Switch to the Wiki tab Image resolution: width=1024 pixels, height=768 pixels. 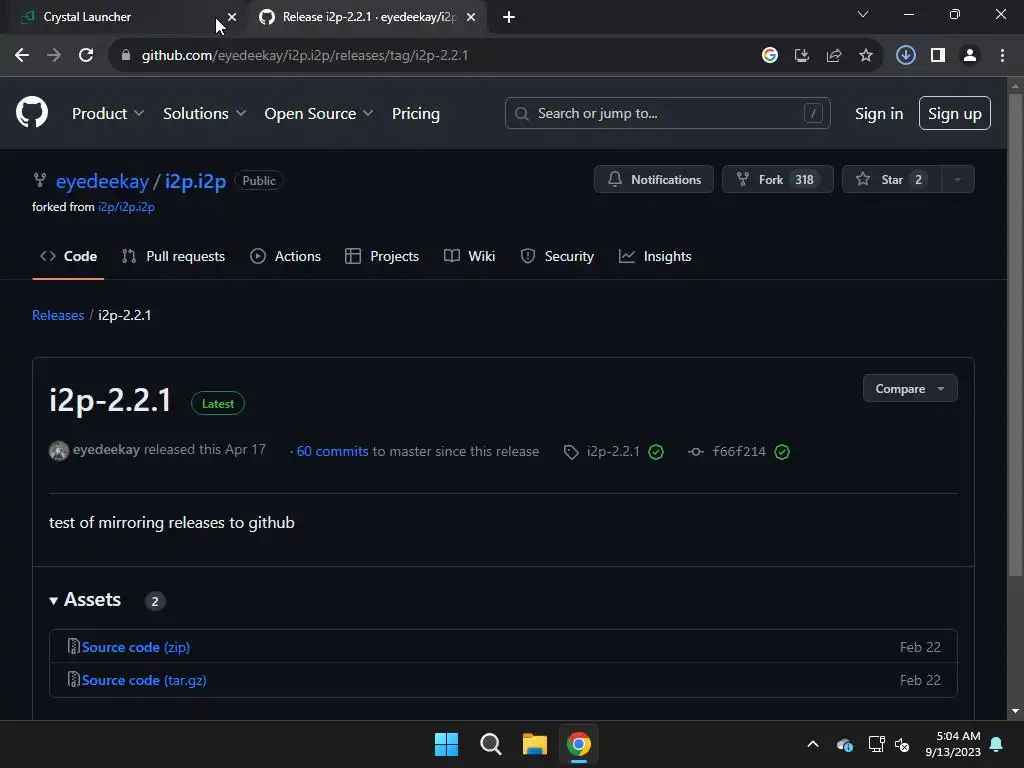coord(470,257)
